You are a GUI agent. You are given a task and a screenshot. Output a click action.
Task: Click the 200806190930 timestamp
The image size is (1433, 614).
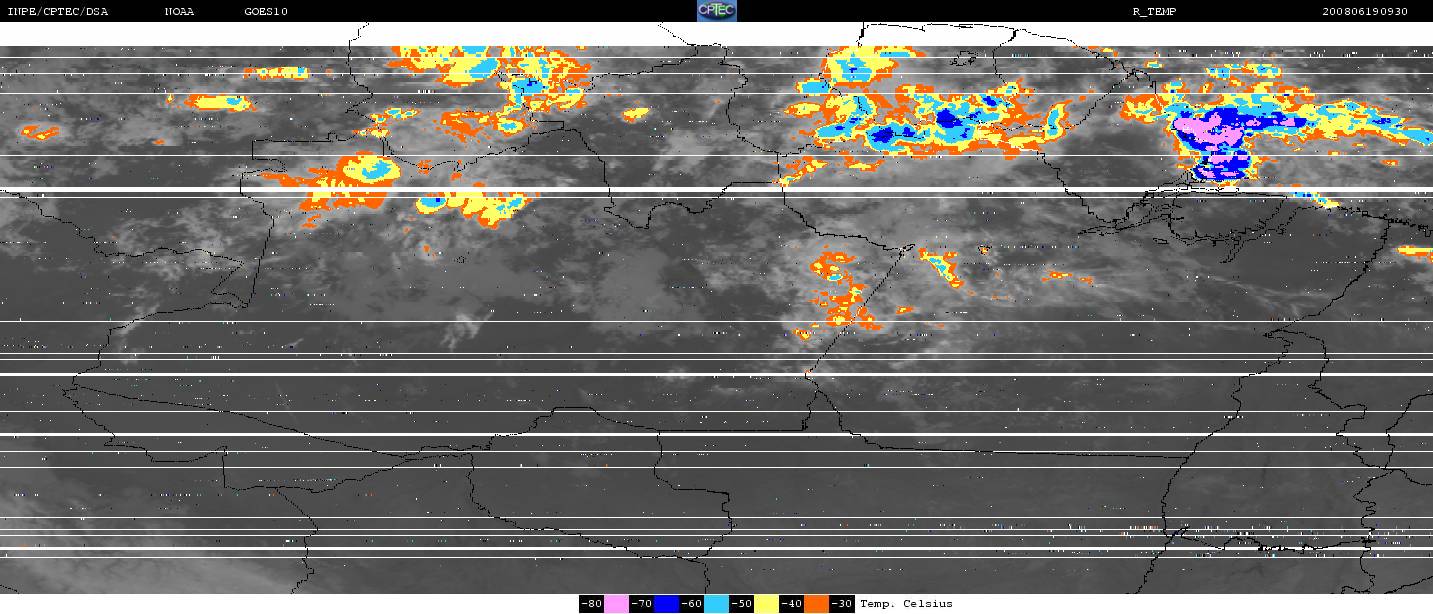tap(1365, 12)
